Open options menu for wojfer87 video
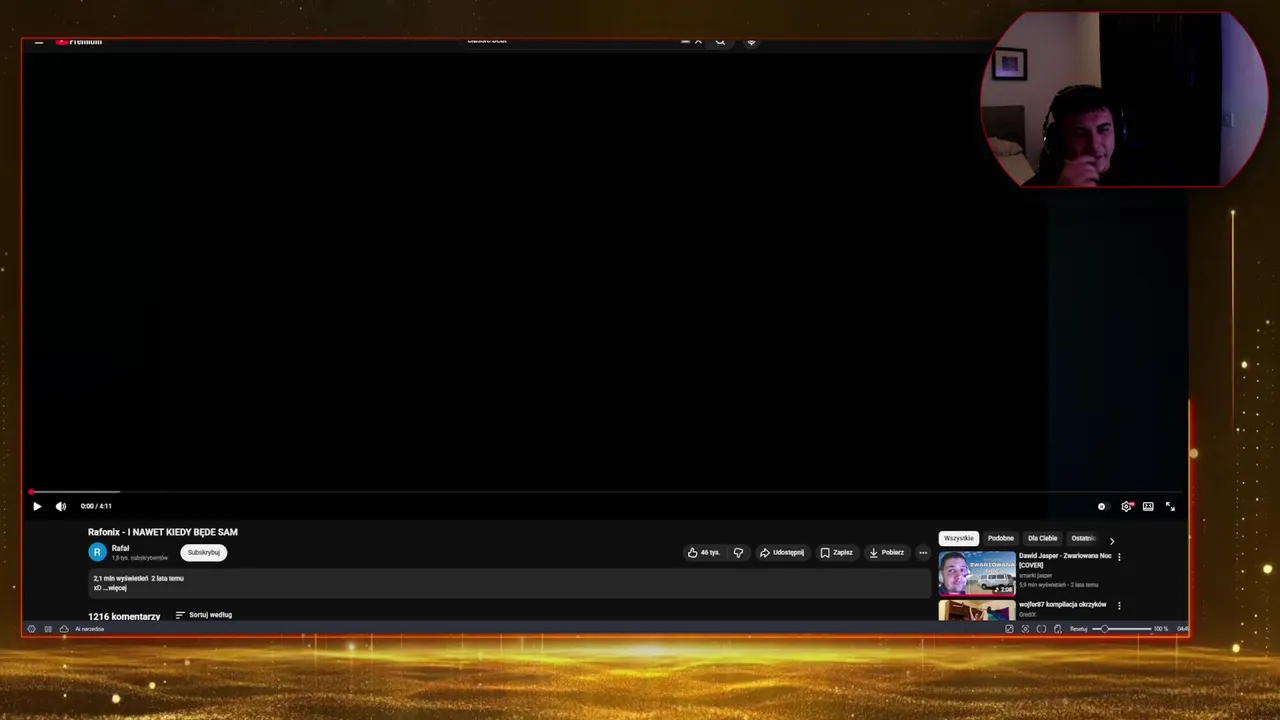 (1119, 606)
